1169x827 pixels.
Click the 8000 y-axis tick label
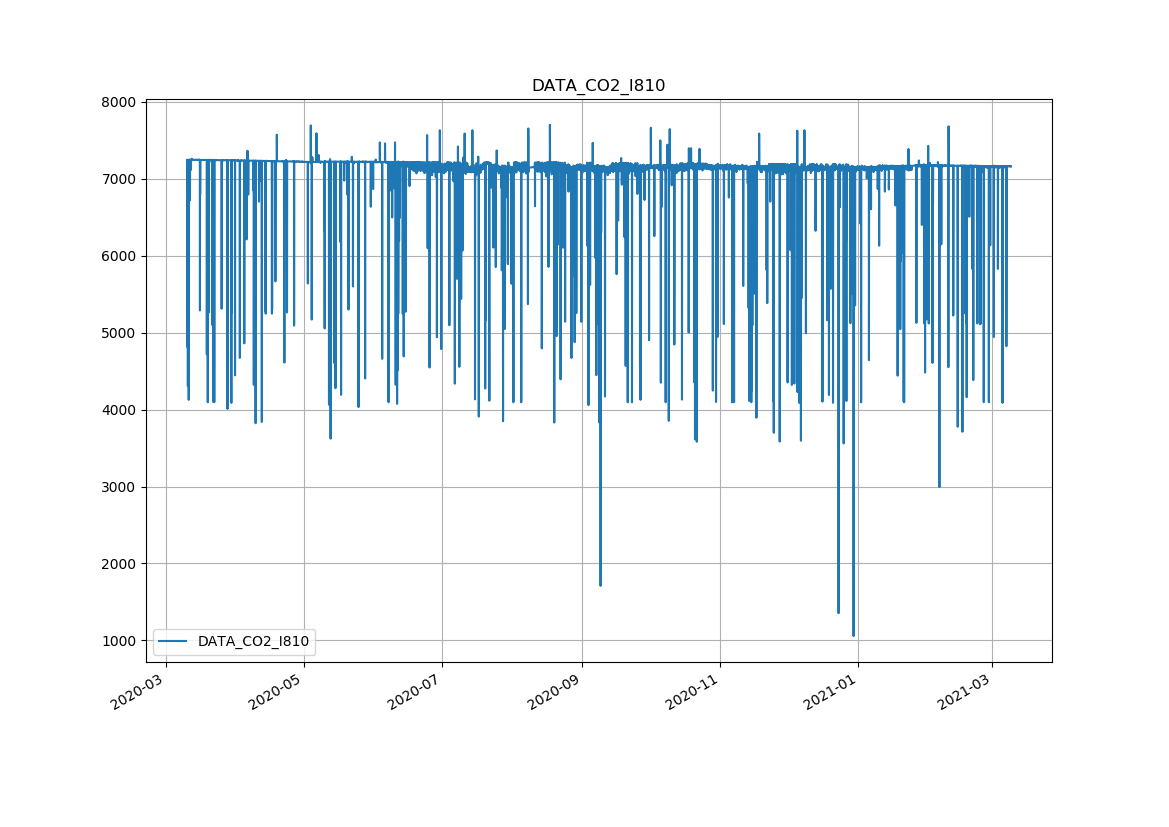tap(119, 103)
